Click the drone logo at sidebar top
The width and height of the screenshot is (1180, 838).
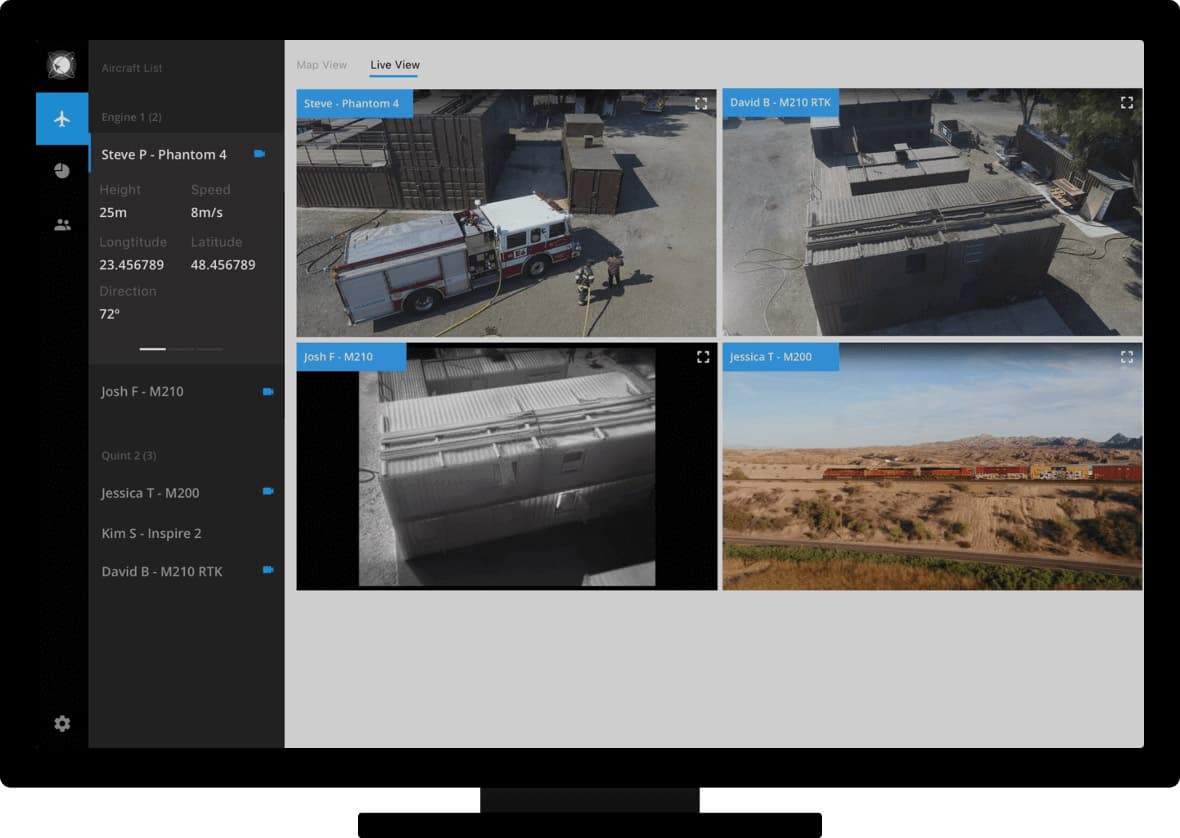[60, 64]
